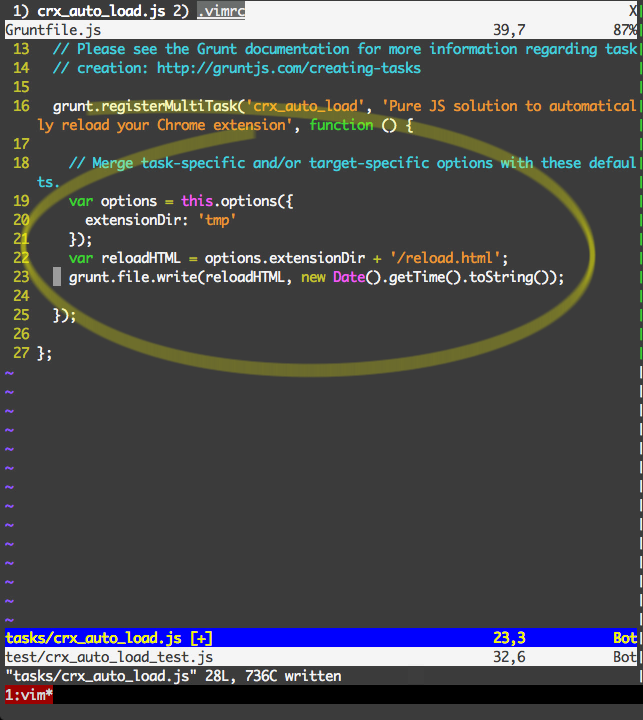
Task: Click line number 16
Action: (21, 106)
